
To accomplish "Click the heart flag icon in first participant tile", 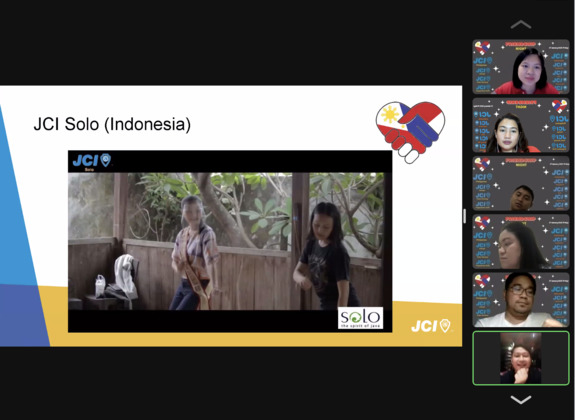I will coord(482,48).
